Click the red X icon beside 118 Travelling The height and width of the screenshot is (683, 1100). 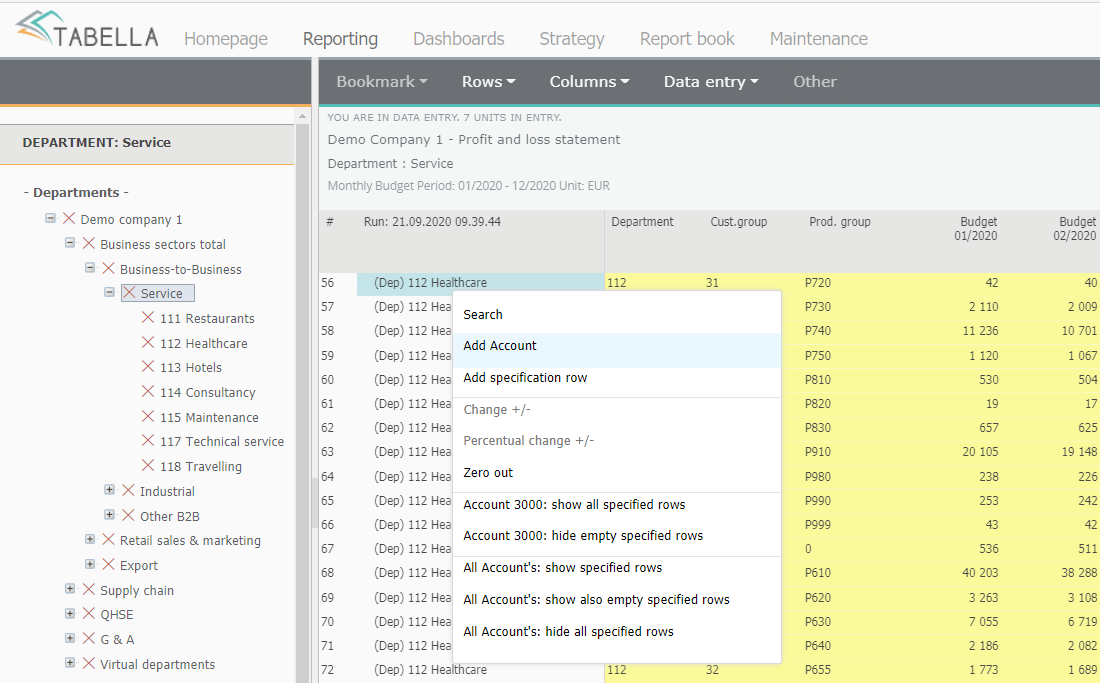tap(148, 466)
